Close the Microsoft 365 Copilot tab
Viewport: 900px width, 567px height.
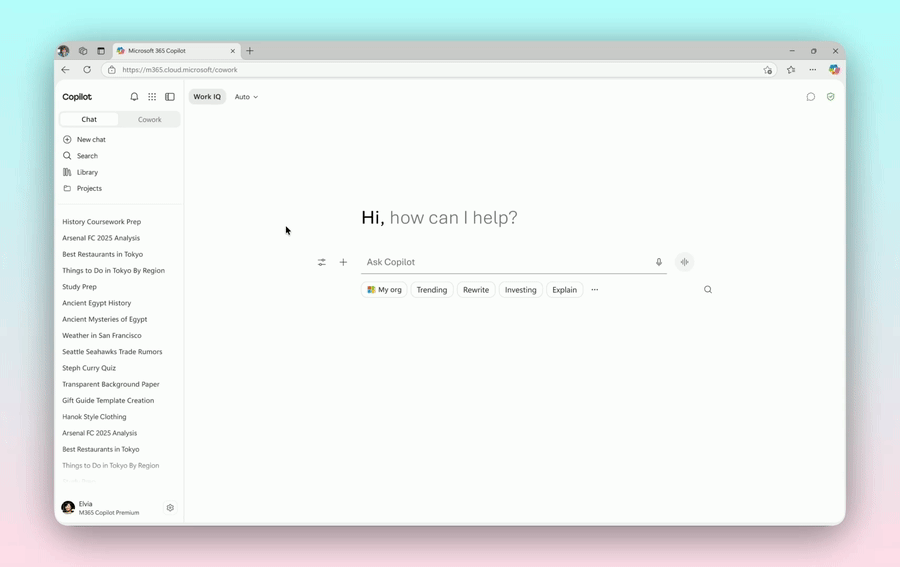[x=232, y=51]
